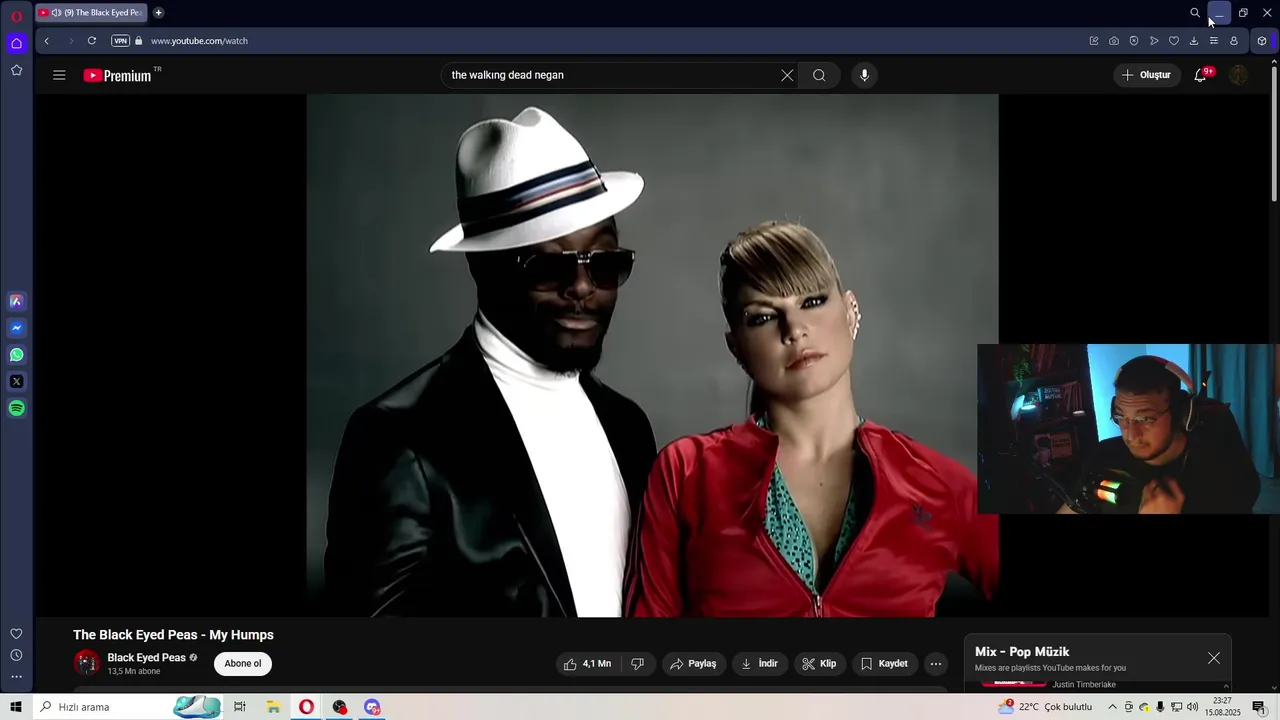Viewport: 1280px width, 720px height.
Task: Open the ad blocker shield icon
Action: coord(1134,41)
